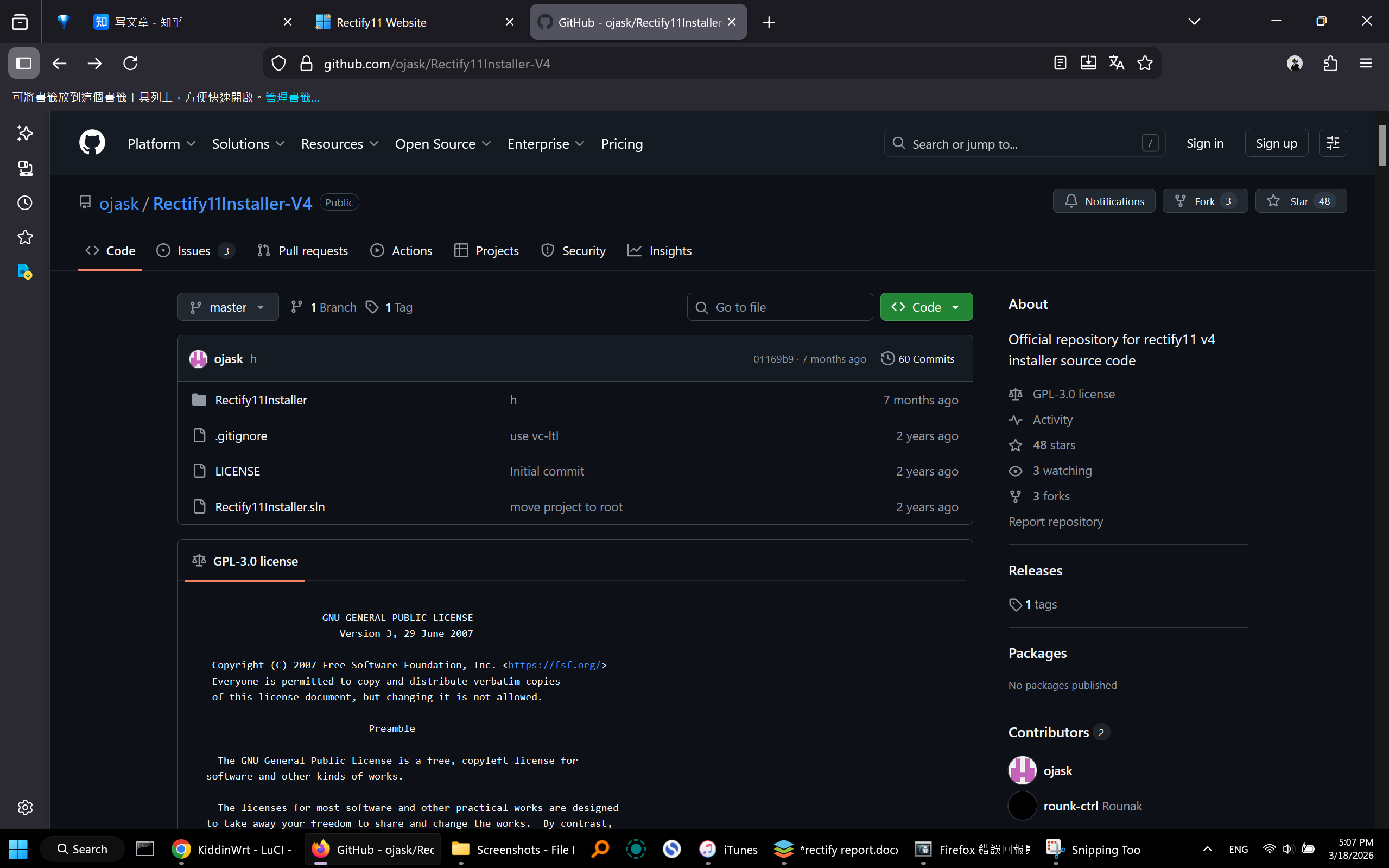Viewport: 1389px width, 868px height.
Task: Click the Fork button
Action: 1205,201
